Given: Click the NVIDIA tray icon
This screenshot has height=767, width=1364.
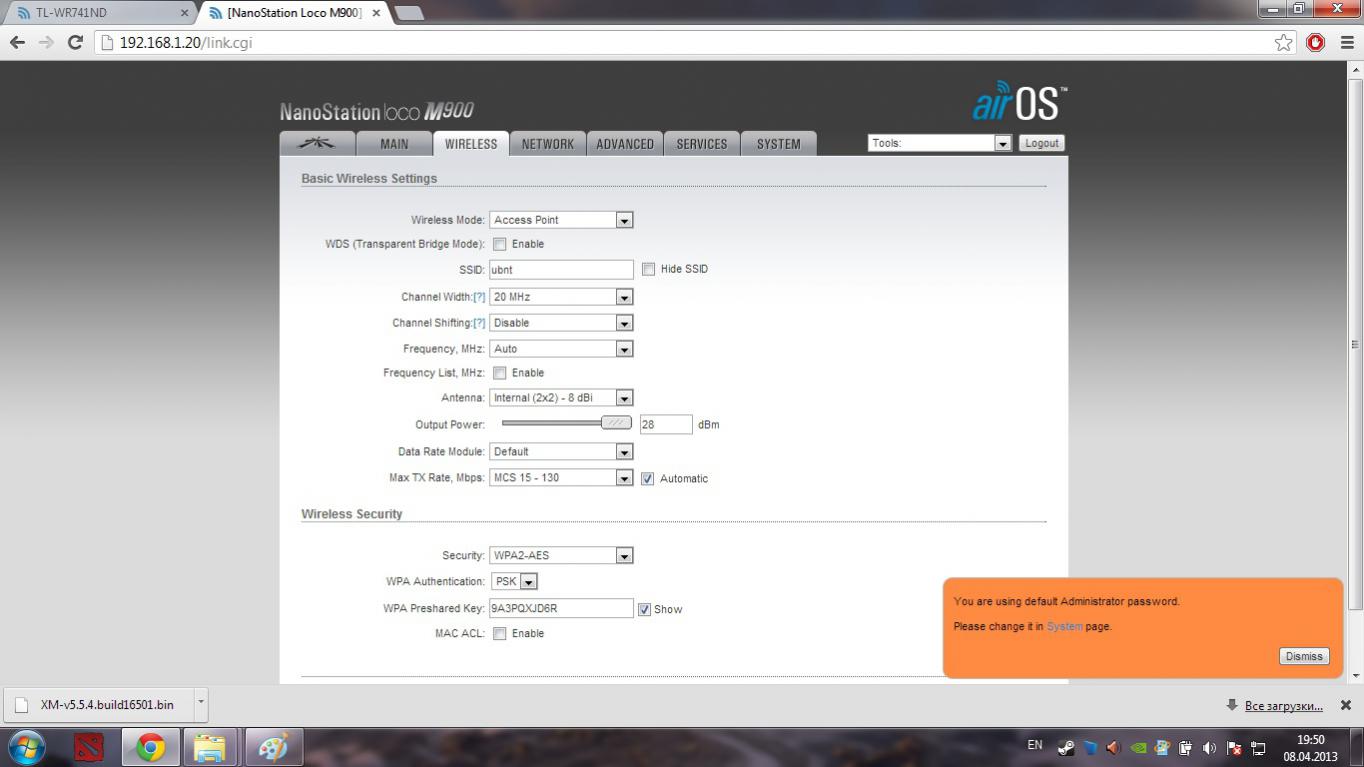Looking at the screenshot, I should pos(1138,747).
